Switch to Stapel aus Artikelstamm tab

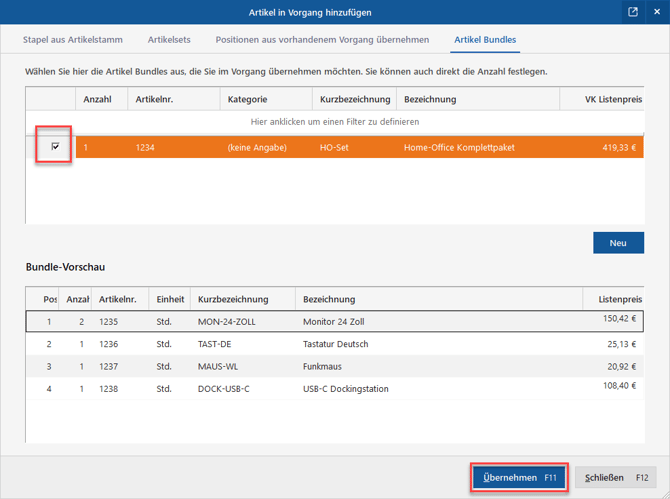73,40
